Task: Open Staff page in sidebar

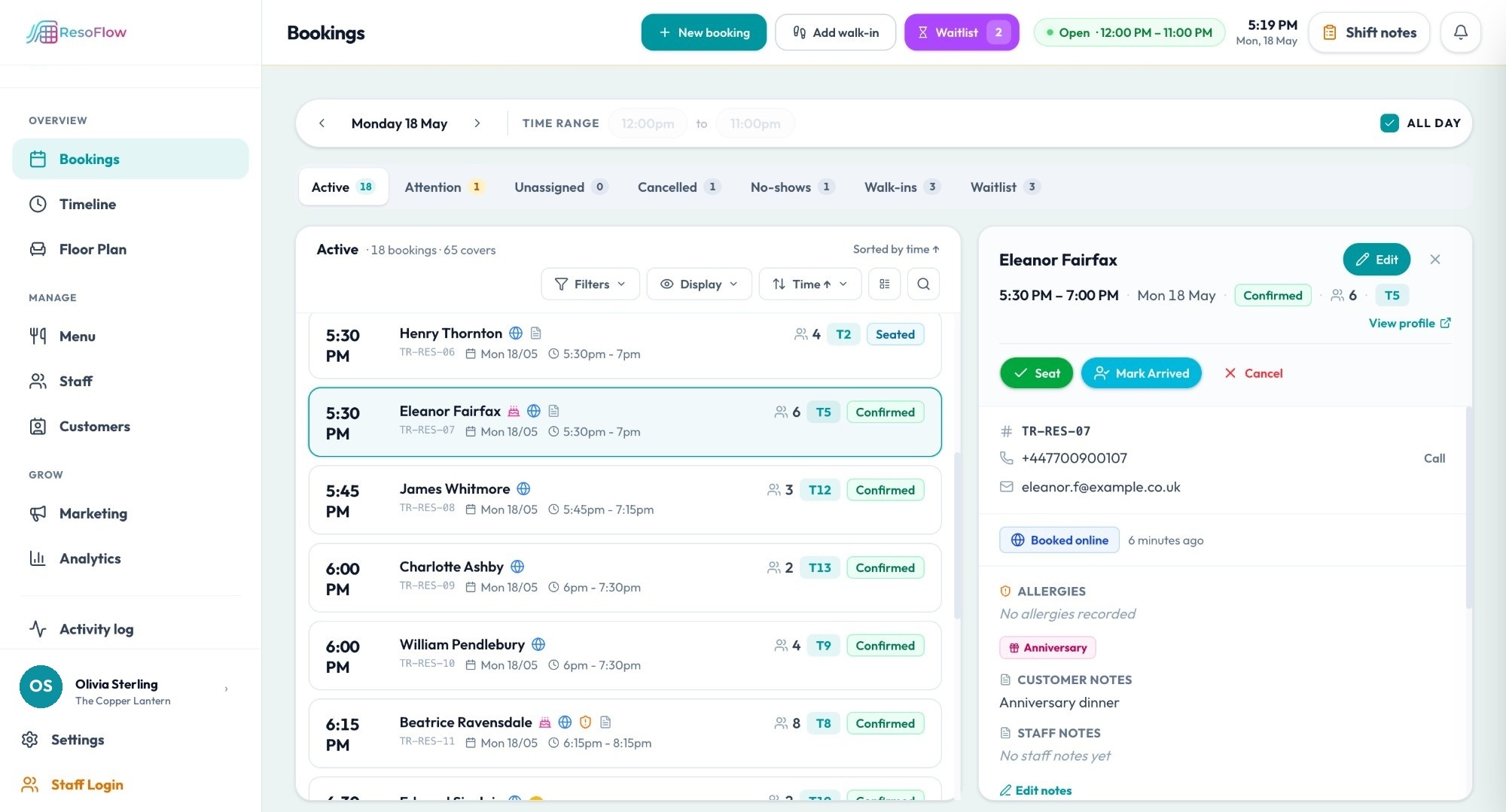Action: 130,382
